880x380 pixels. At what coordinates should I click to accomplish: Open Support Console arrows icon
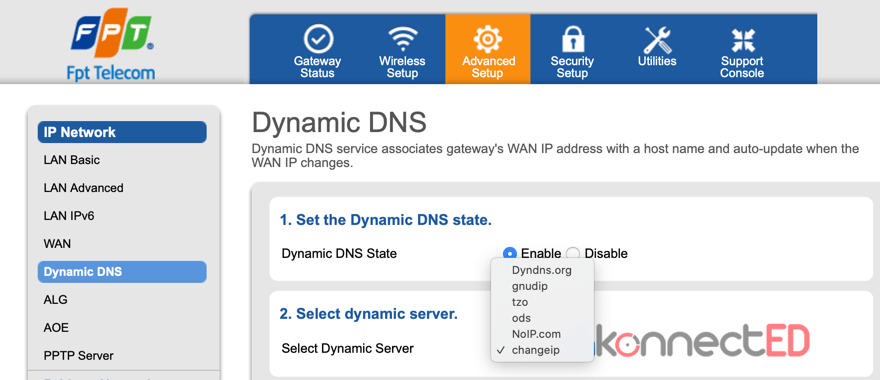point(742,40)
